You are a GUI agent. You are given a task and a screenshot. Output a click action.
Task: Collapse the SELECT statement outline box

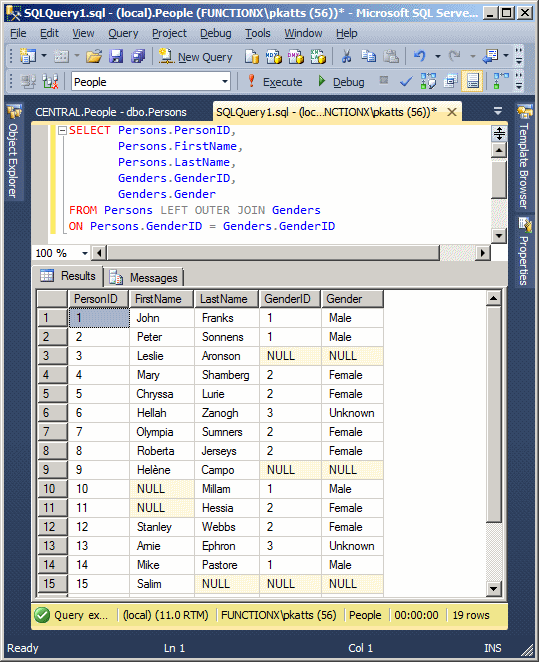(x=62, y=130)
